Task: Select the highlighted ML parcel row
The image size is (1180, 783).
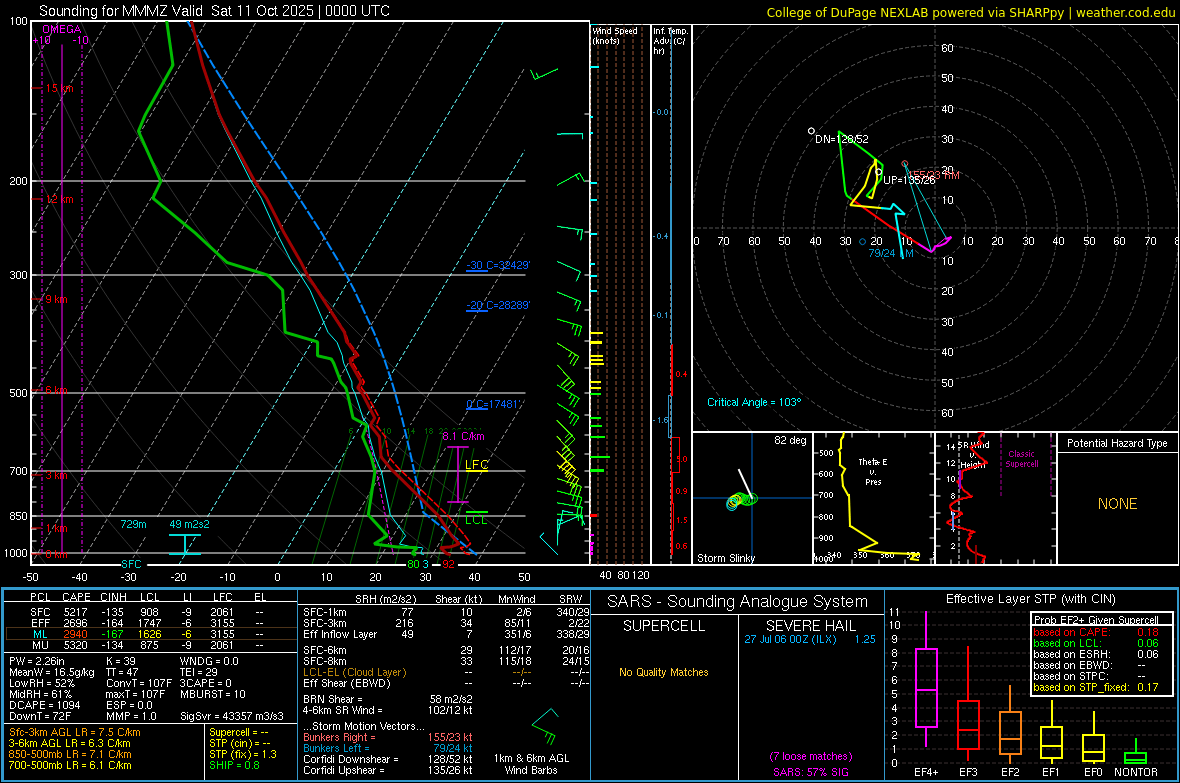Action: [150, 634]
